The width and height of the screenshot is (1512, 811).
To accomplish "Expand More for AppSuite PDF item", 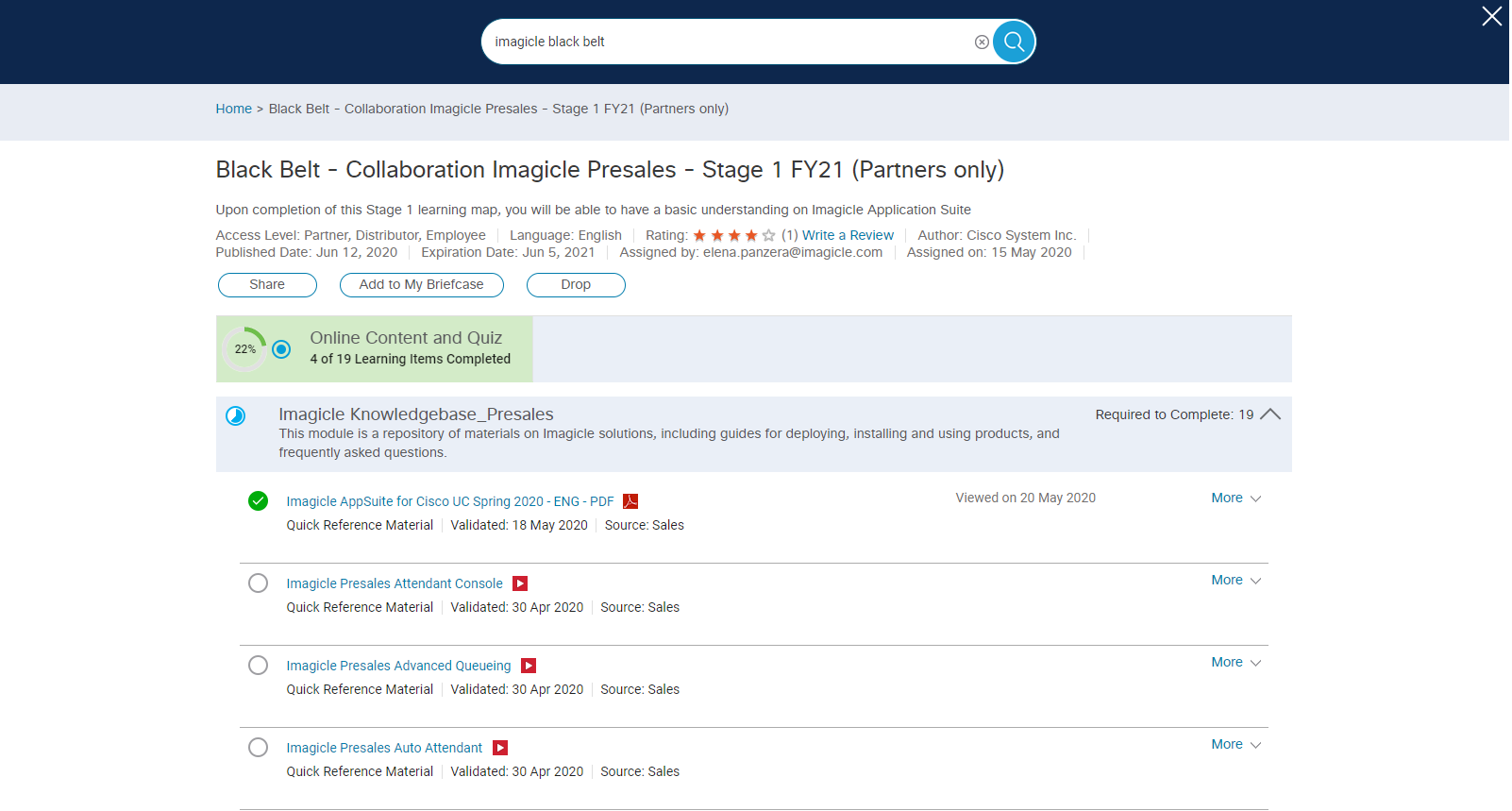I will coord(1235,498).
